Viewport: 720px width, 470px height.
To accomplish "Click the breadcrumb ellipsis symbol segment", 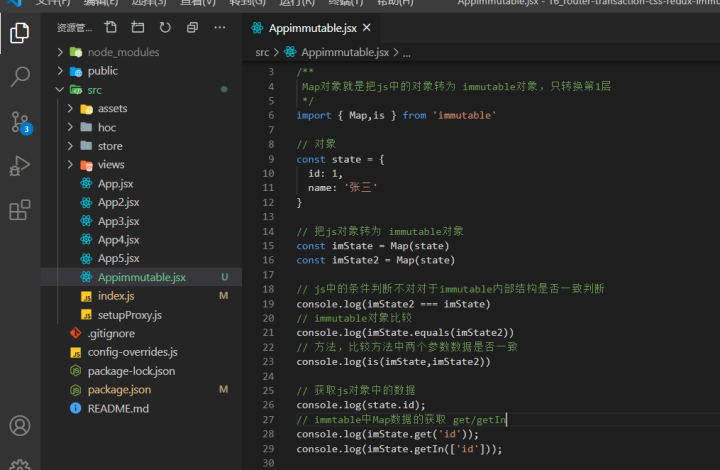I will 406,53.
